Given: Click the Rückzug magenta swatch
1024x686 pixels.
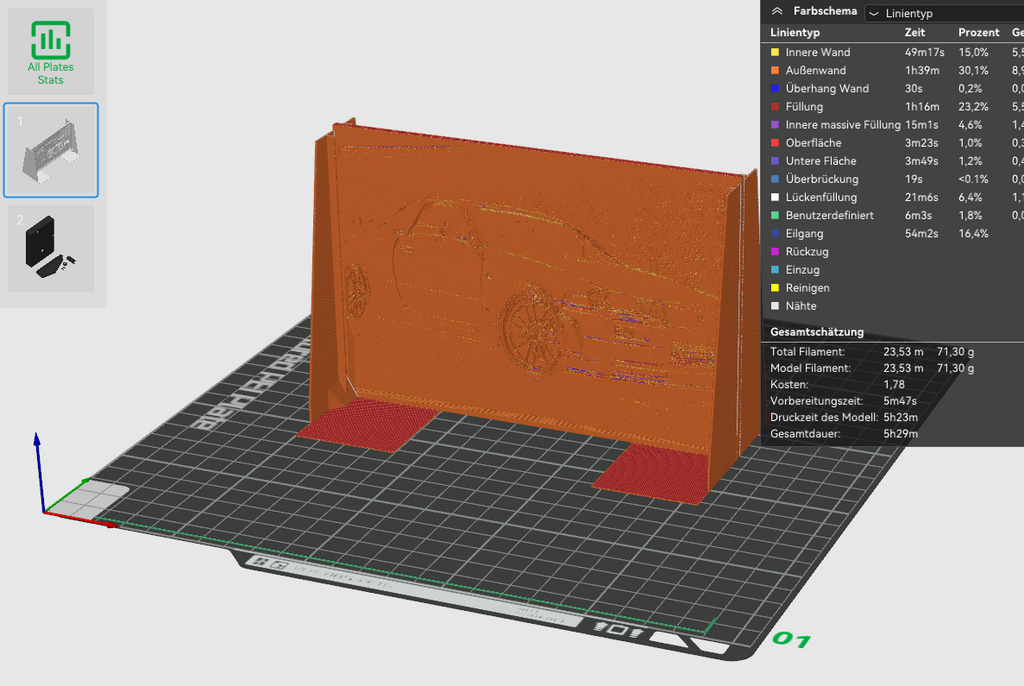Looking at the screenshot, I should pyautogui.click(x=775, y=252).
